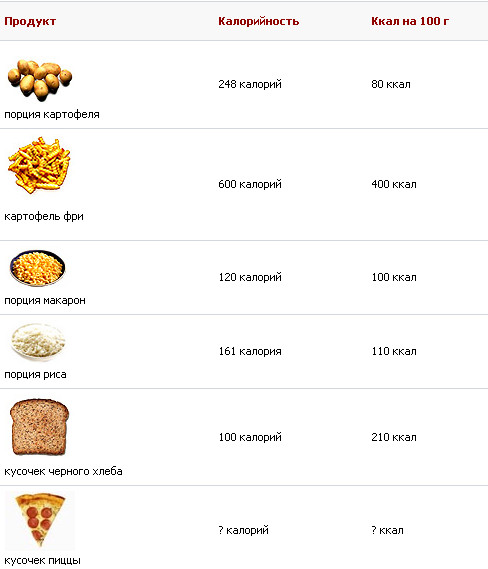Click the Продукт column header
Image resolution: width=488 pixels, height=569 pixels.
pyautogui.click(x=30, y=21)
